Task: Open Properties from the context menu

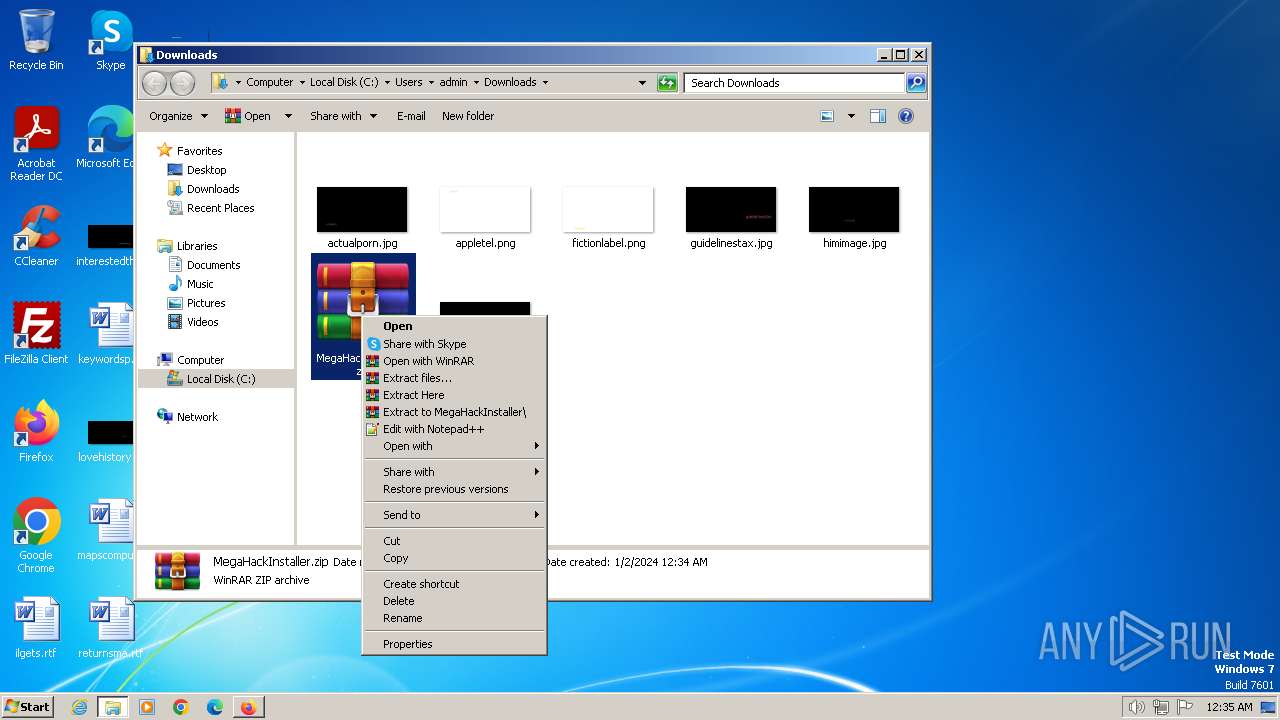Action: pos(454,644)
